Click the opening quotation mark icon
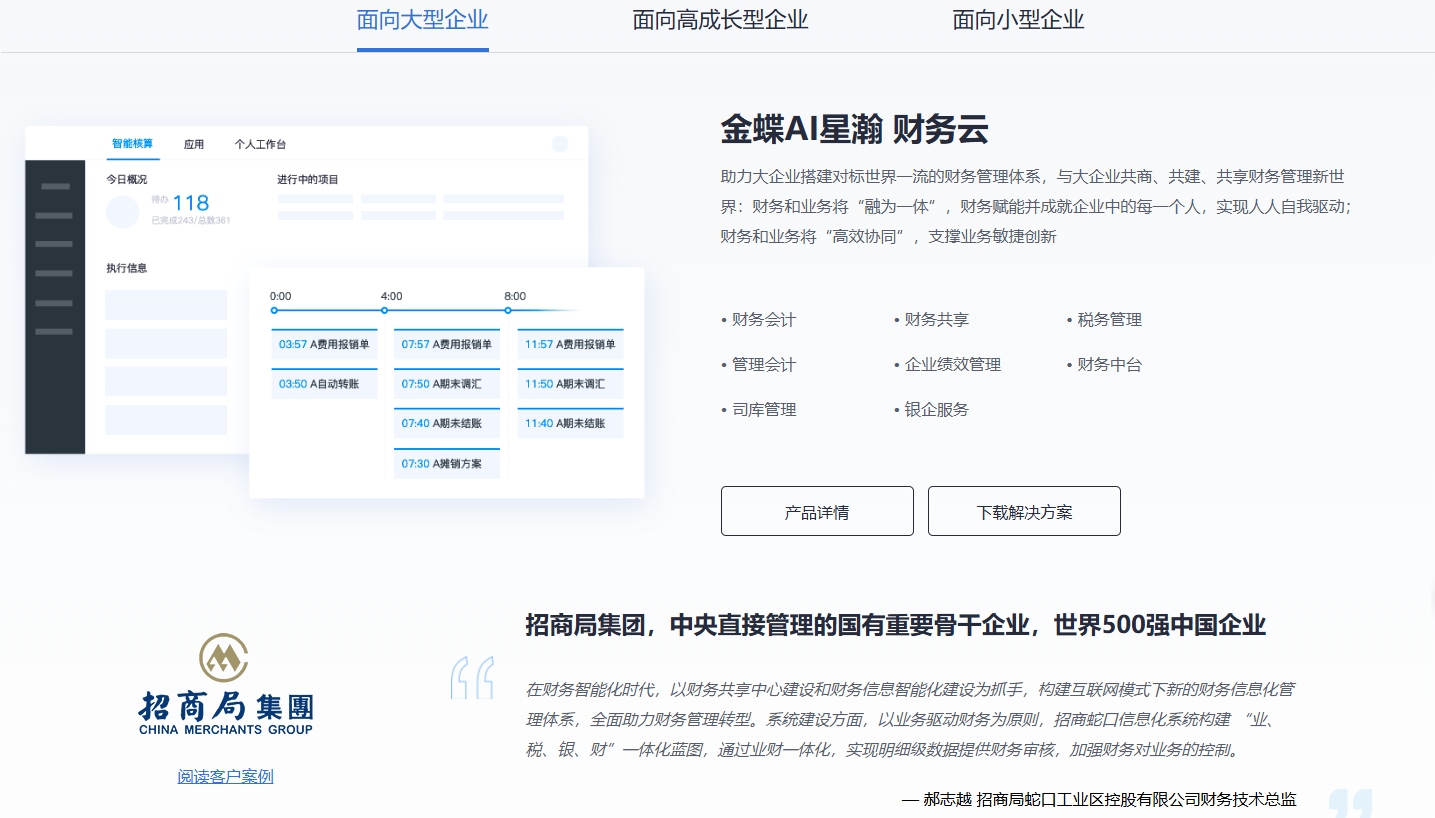The image size is (1435, 818). tap(471, 678)
